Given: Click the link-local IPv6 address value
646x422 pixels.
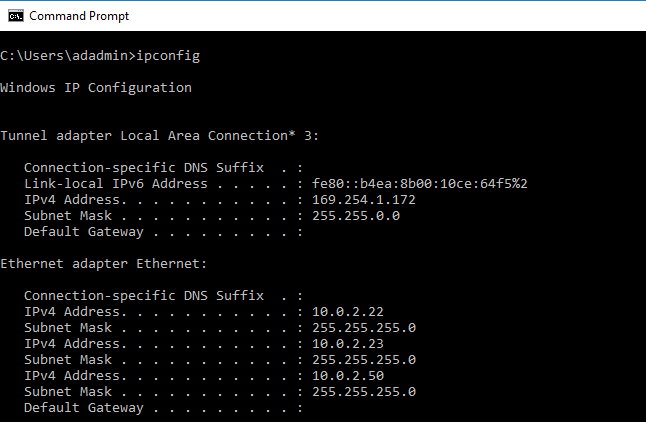Looking at the screenshot, I should (419, 183).
